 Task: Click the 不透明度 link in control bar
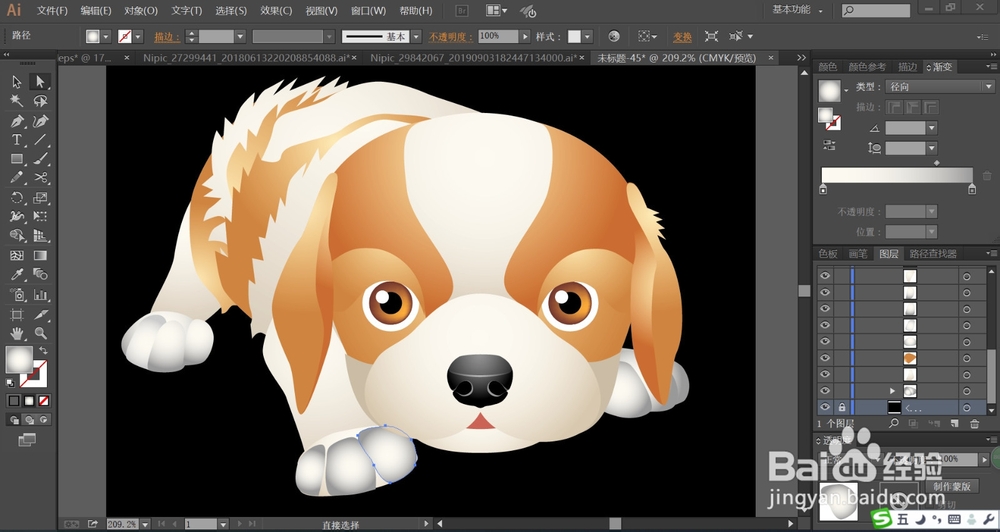point(451,37)
